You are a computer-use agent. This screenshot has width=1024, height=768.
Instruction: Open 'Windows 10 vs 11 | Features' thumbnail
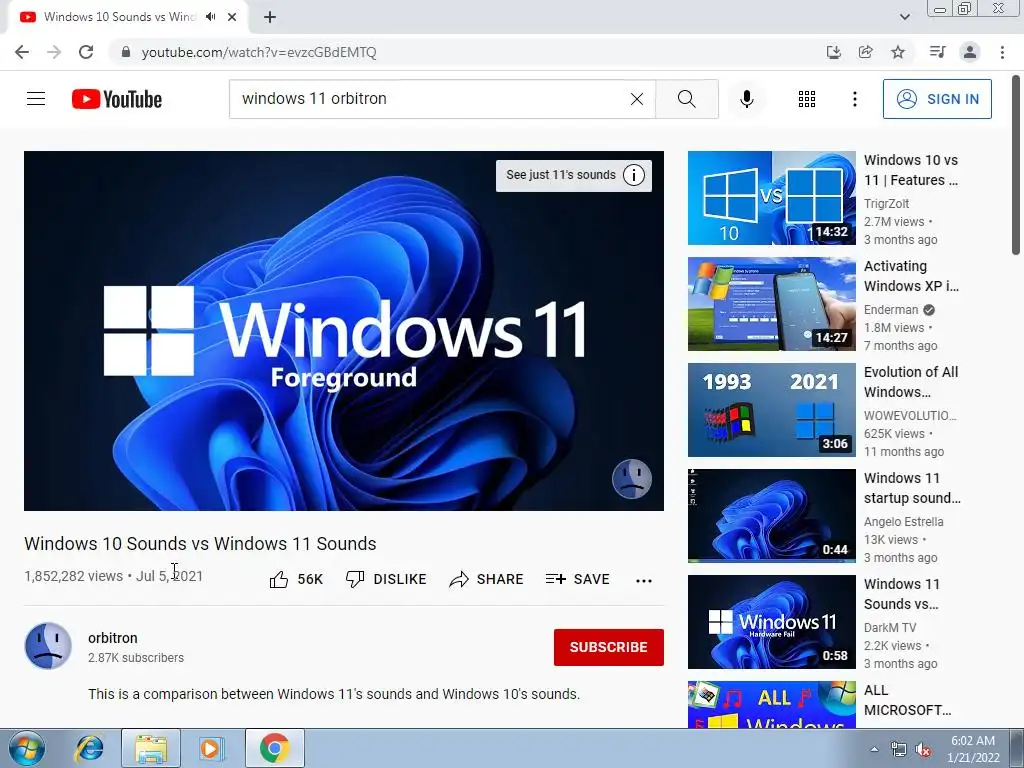point(772,198)
